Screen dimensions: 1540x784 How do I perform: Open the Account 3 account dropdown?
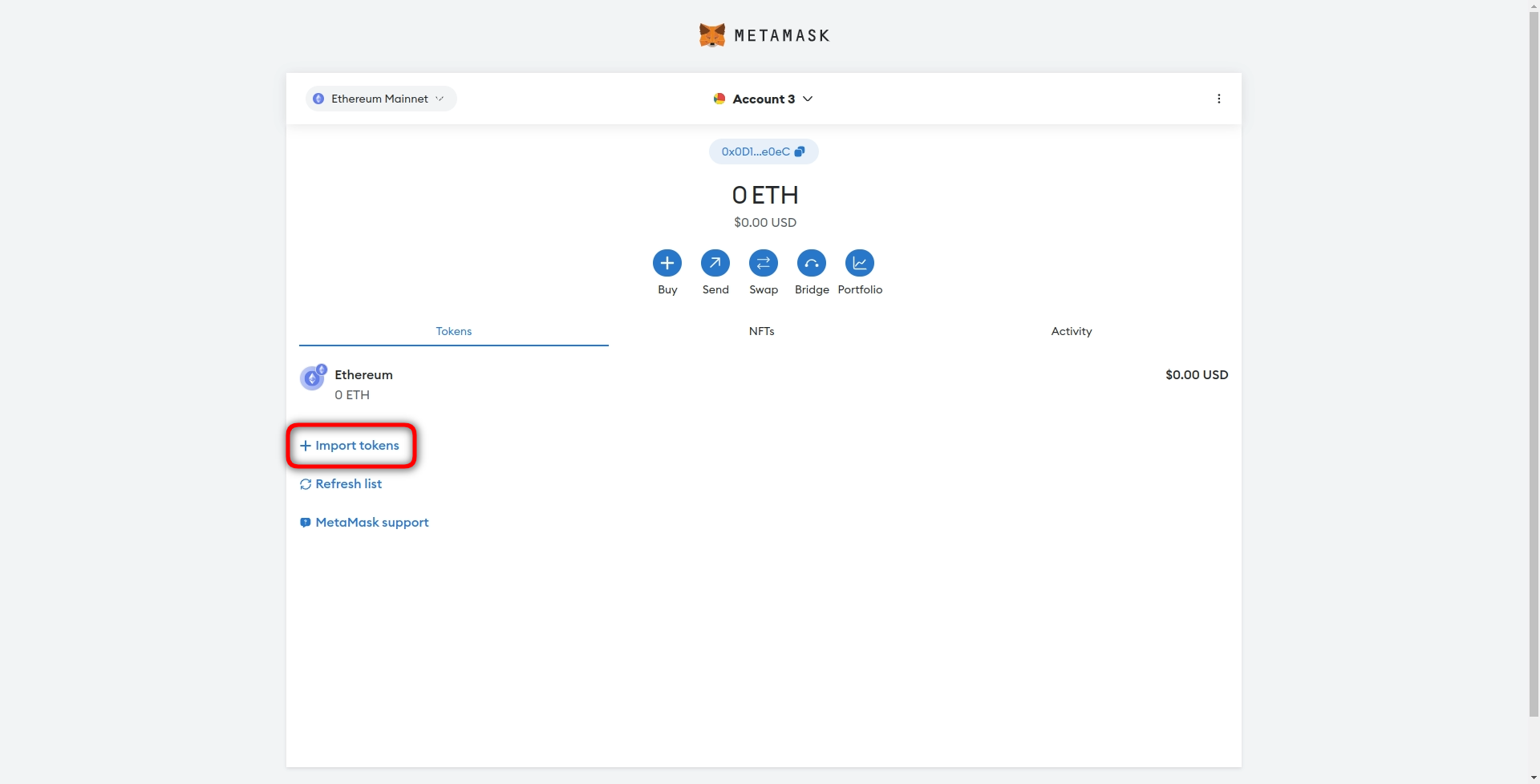coord(764,99)
